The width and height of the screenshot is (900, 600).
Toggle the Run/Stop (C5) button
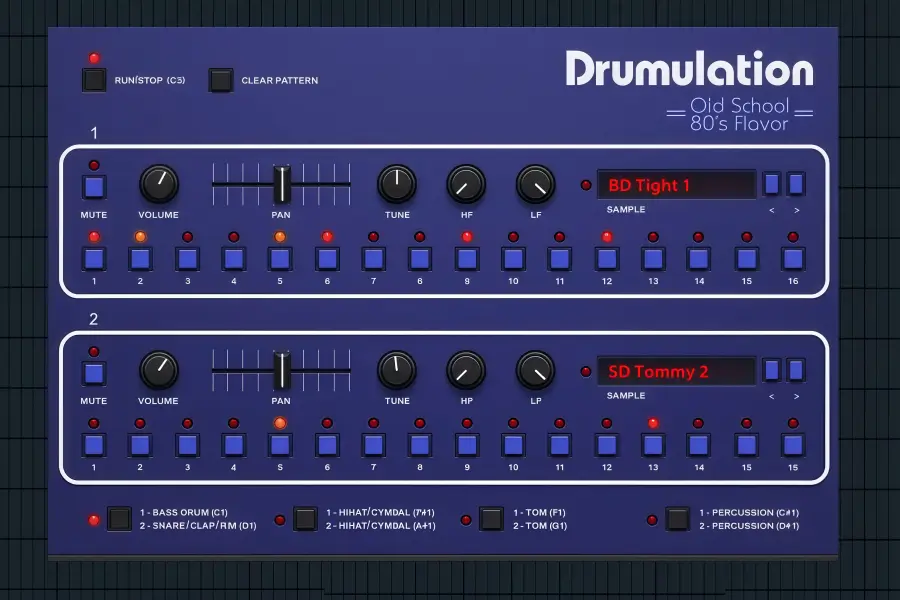pyautogui.click(x=94, y=80)
